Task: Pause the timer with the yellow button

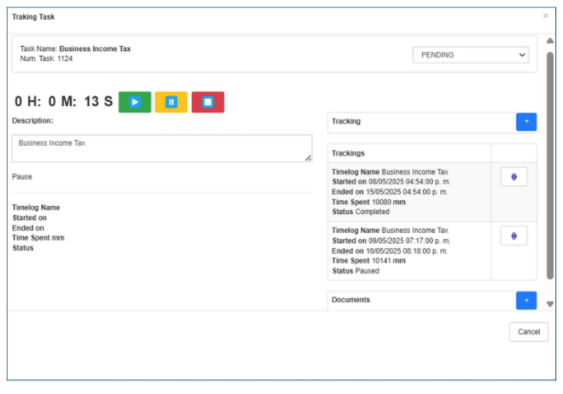Action: (171, 102)
